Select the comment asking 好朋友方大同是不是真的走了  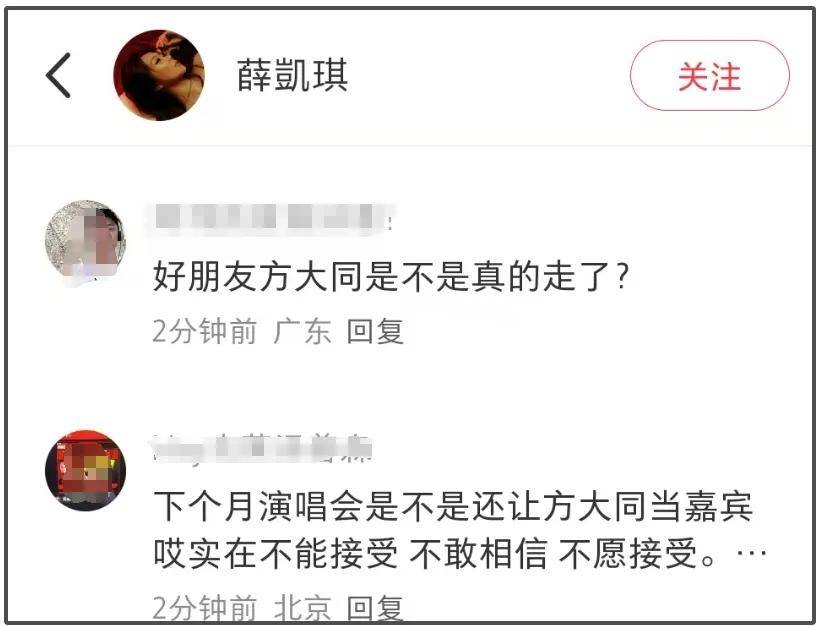pyautogui.click(x=391, y=276)
